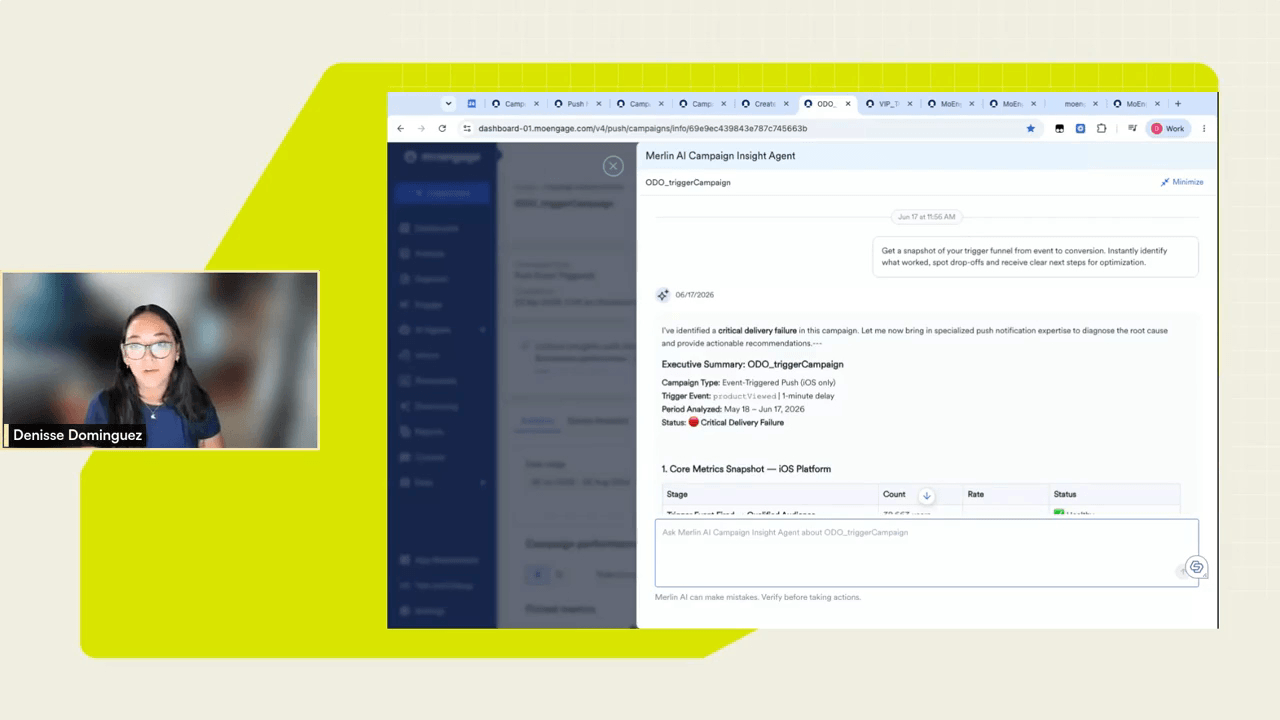Close the VIP_T browser tab
Screen dimensions: 1280x720
click(910, 104)
